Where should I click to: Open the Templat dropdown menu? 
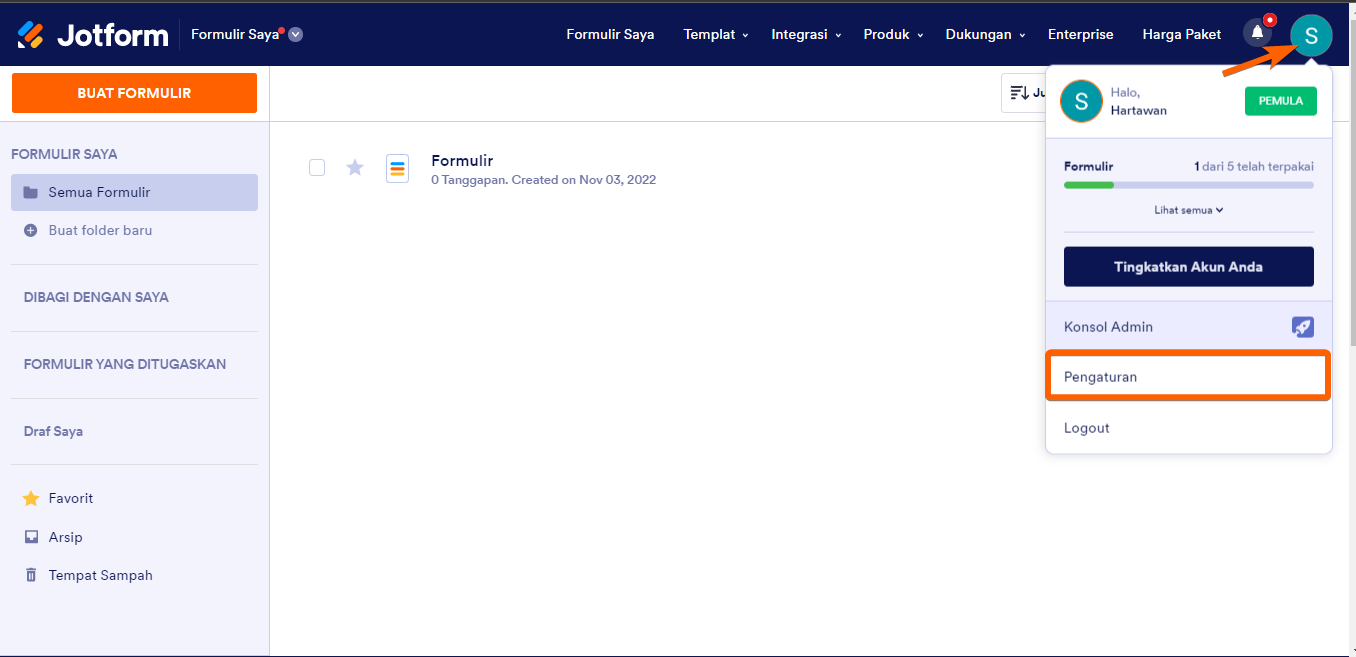coord(716,34)
